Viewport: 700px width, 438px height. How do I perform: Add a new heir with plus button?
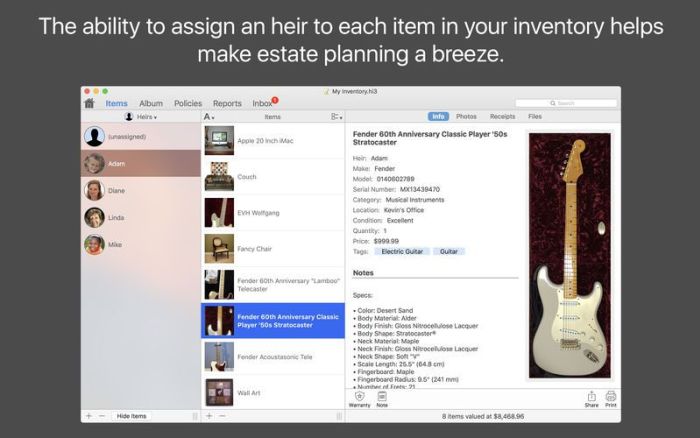coord(89,416)
